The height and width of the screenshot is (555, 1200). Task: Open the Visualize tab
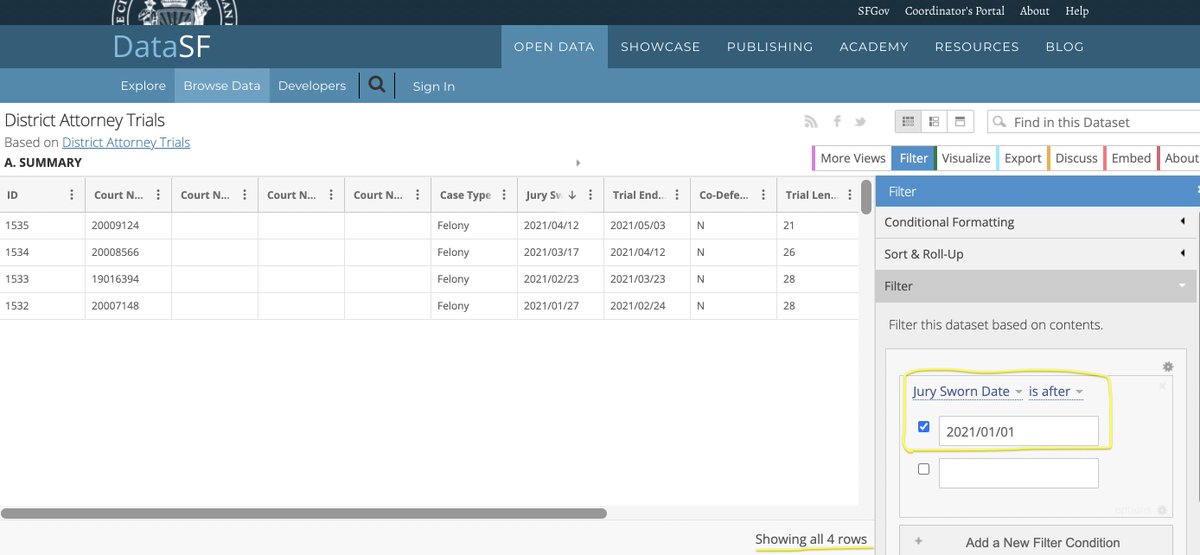pos(966,158)
